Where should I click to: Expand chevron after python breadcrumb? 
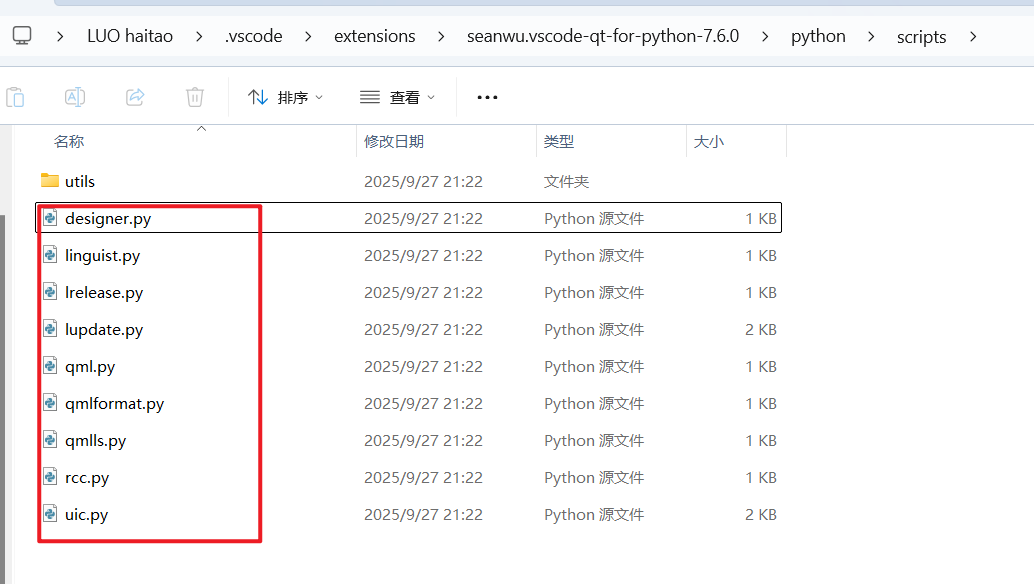pyautogui.click(x=871, y=36)
